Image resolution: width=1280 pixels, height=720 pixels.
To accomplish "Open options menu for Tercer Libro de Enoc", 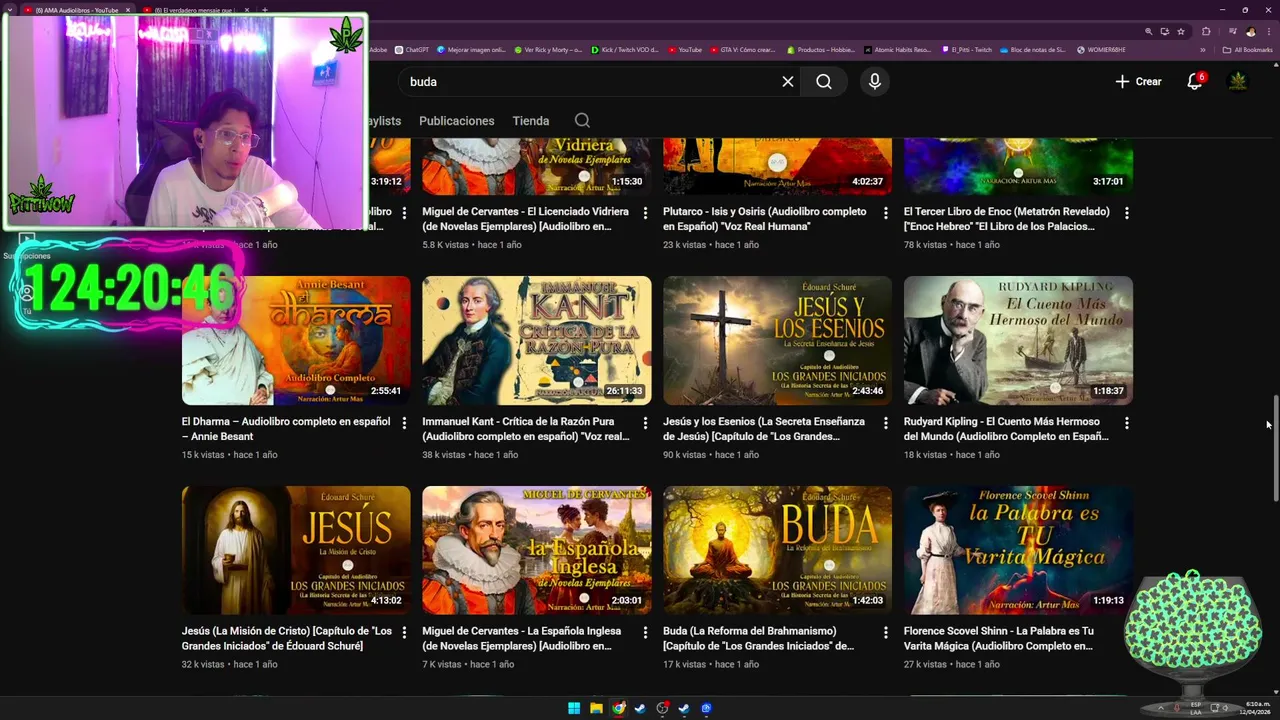I will click(x=1126, y=213).
